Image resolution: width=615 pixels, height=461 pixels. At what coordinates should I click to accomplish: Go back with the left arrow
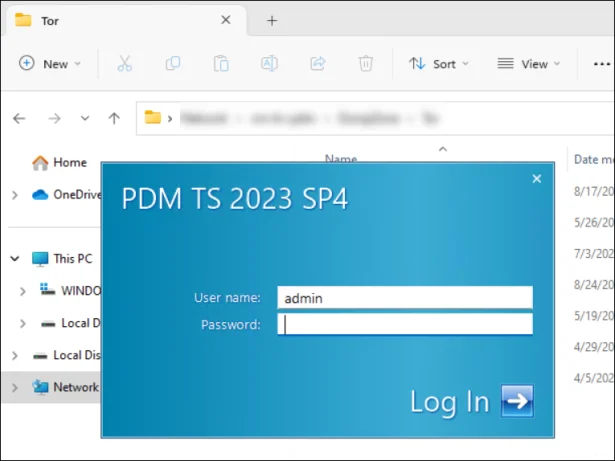click(x=19, y=118)
